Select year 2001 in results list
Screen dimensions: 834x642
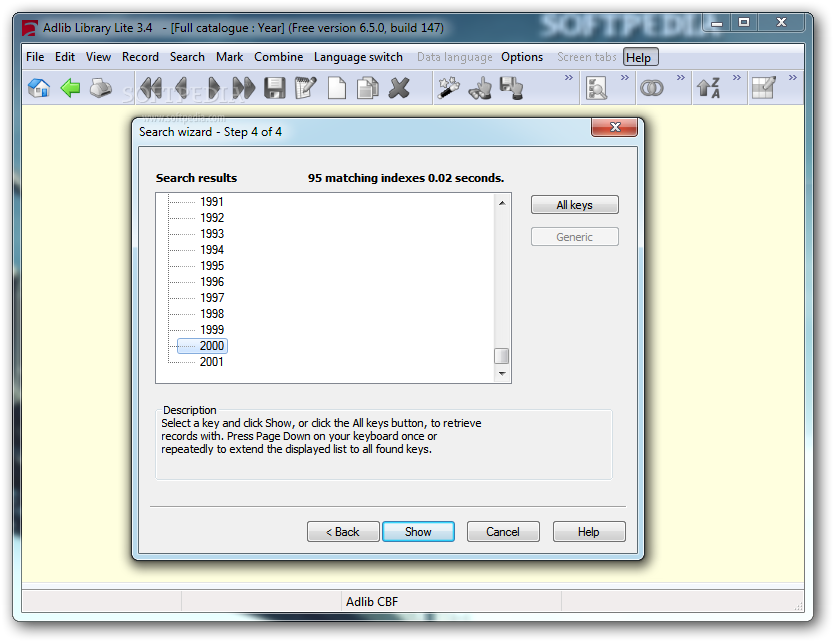212,362
